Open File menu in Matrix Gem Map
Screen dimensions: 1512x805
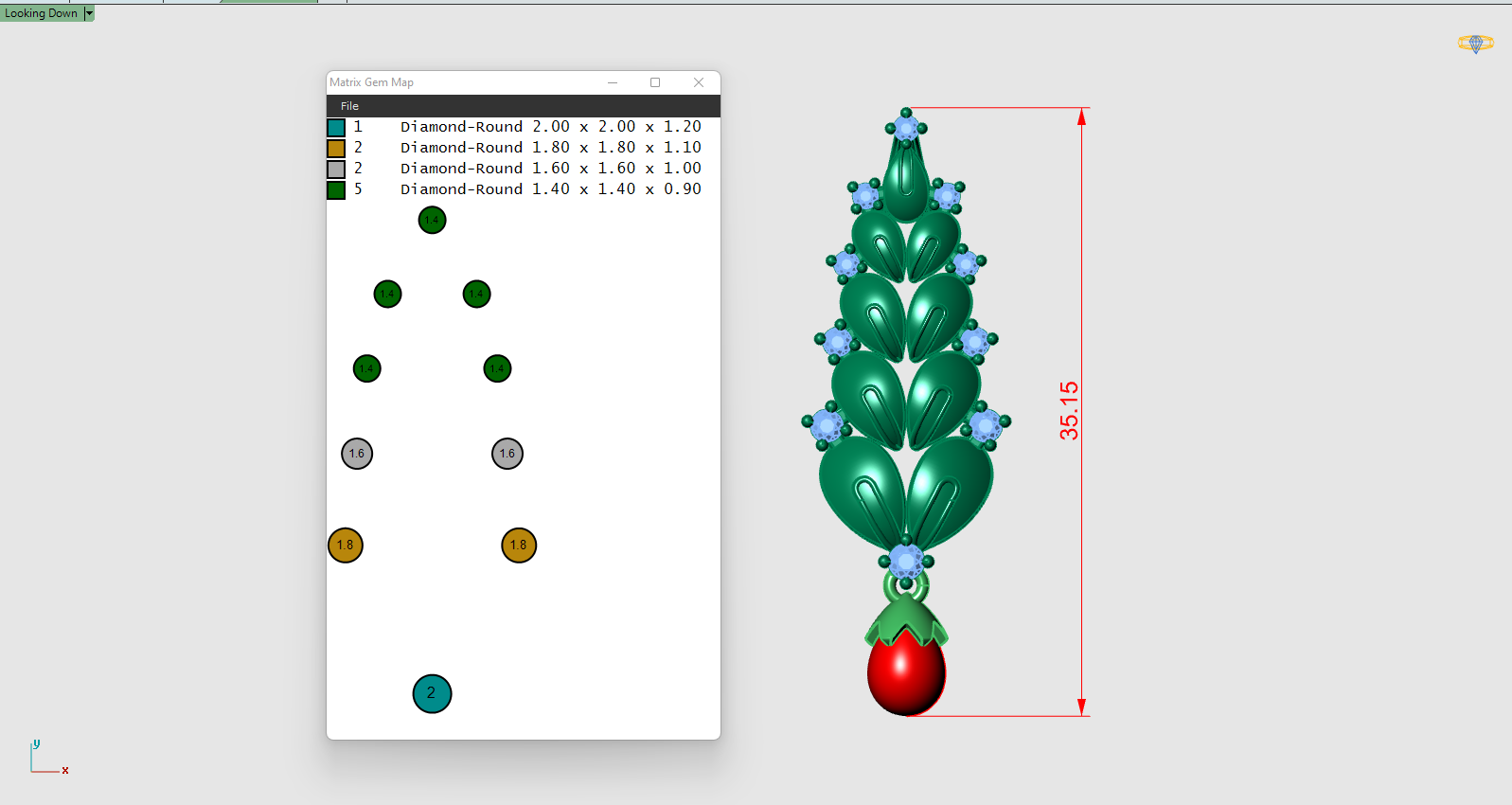click(x=349, y=106)
